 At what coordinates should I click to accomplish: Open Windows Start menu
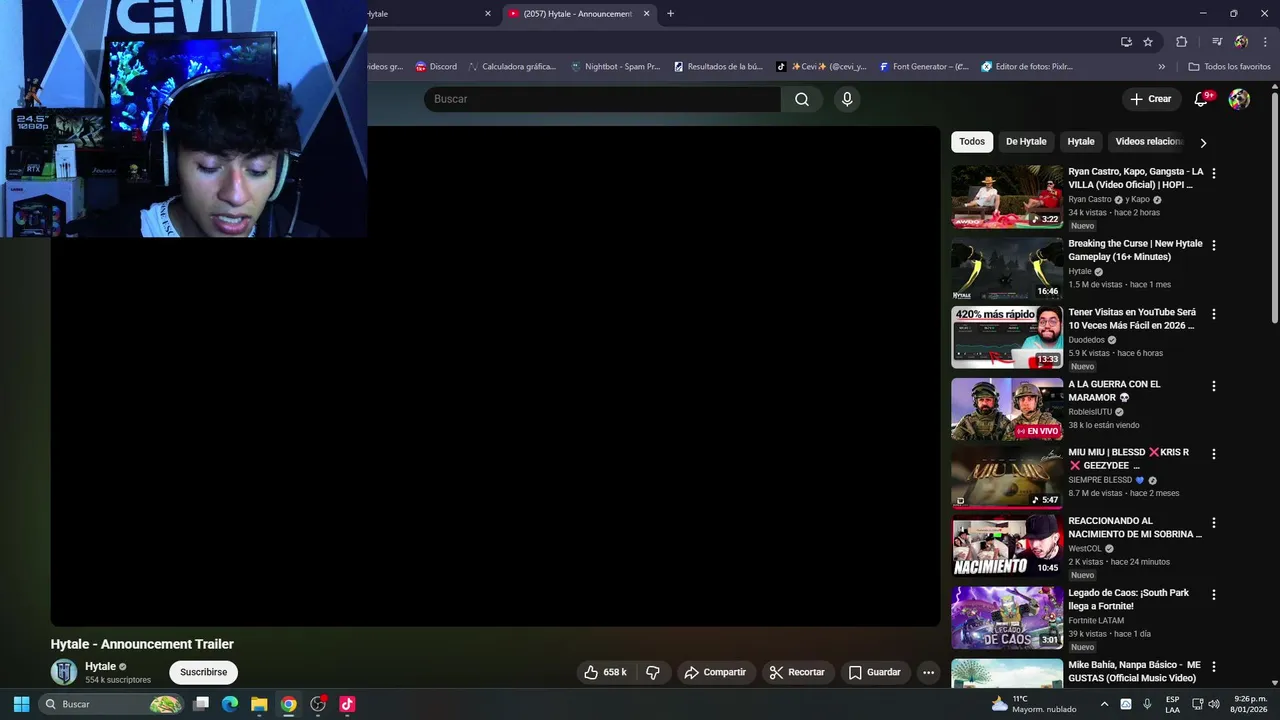tap(21, 704)
